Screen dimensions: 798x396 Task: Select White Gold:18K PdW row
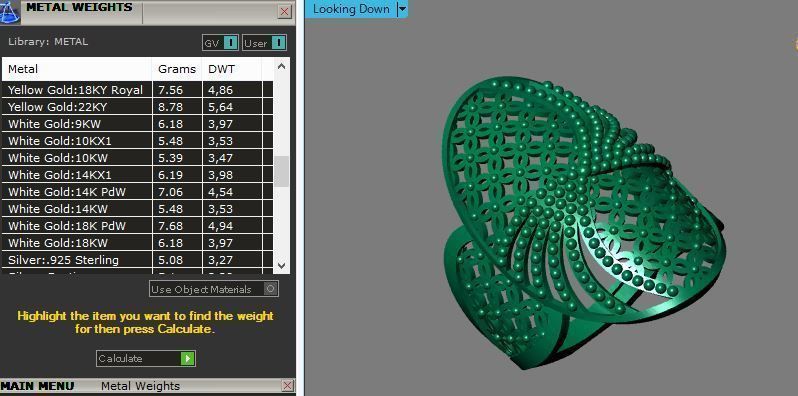[x=137, y=225]
